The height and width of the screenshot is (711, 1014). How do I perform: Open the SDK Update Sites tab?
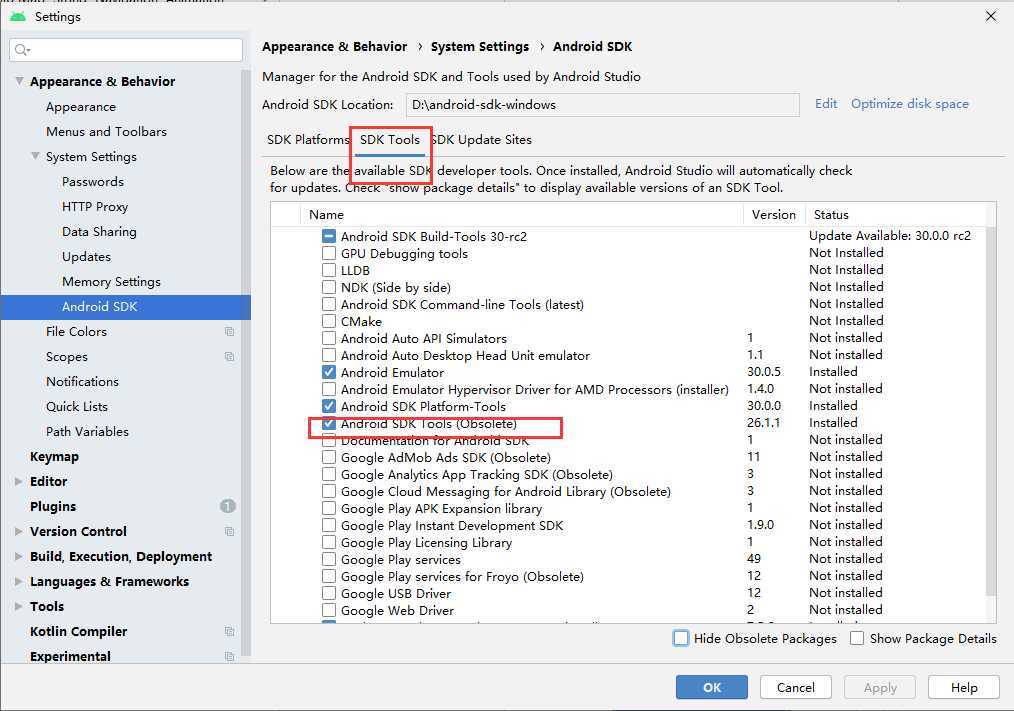[x=482, y=140]
